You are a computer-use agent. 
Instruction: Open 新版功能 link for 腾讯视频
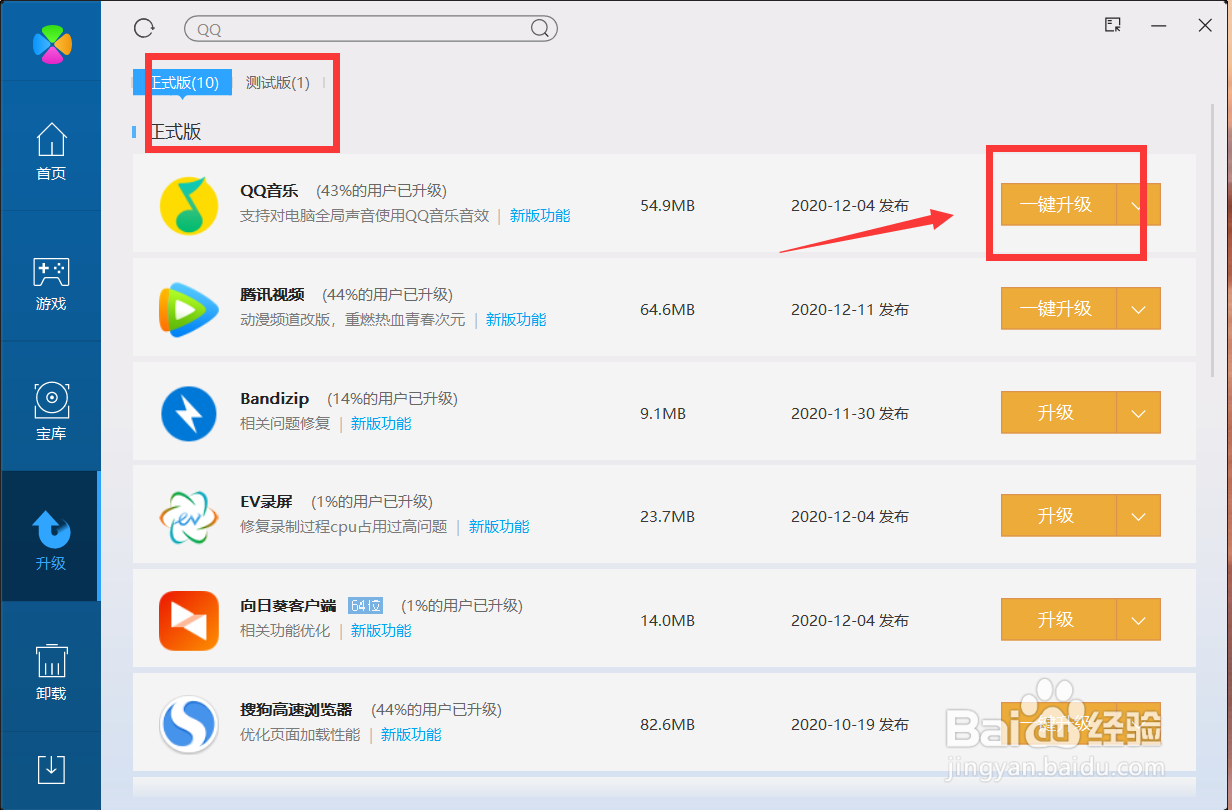point(516,319)
